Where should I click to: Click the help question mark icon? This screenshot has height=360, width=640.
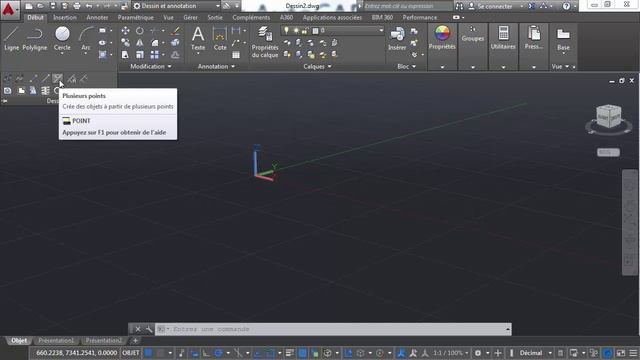[x=566, y=6]
